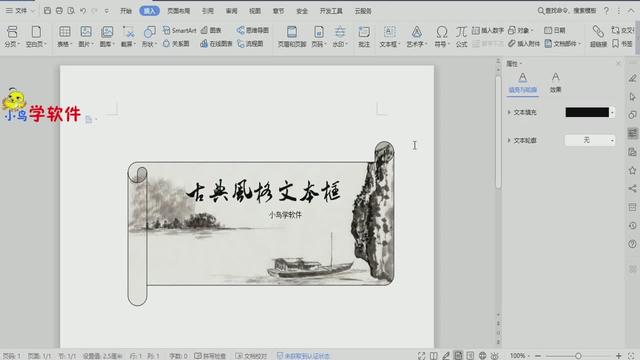Click the 拼写检查 spell check status item
Viewport: 640px width, 360px height.
coord(210,356)
